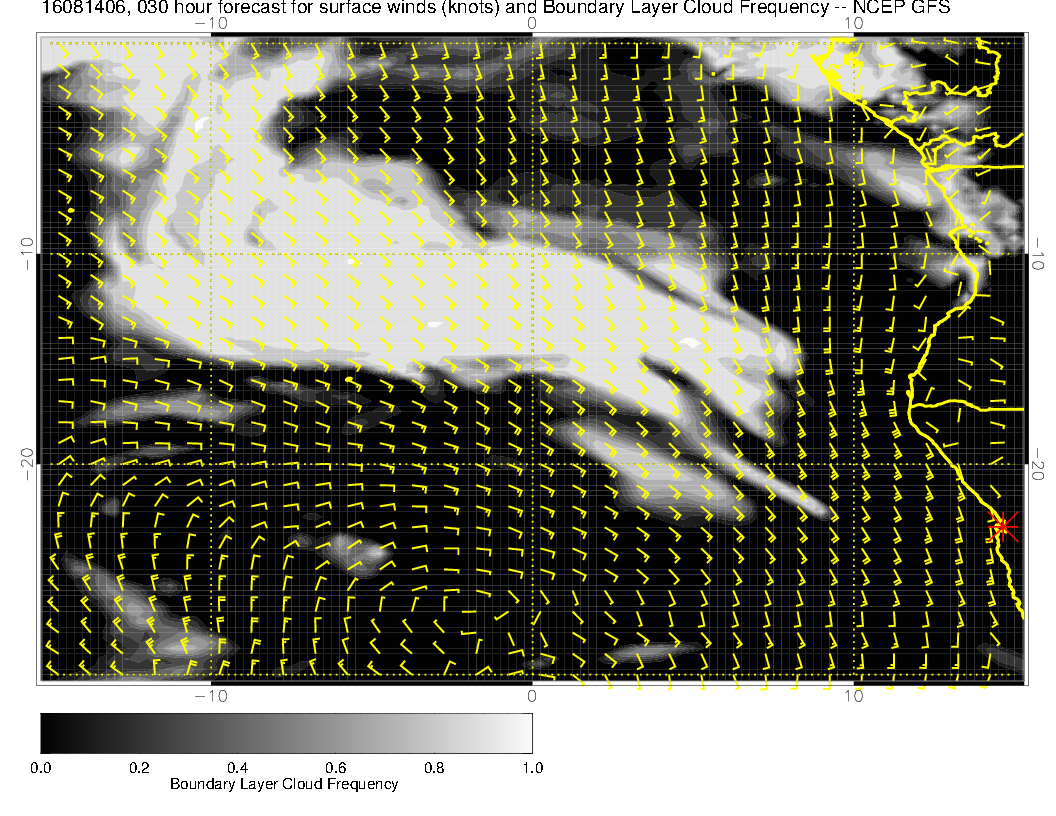Click the -20 latitude label on left axis
The width and height of the screenshot is (1056, 816).
pos(27,464)
